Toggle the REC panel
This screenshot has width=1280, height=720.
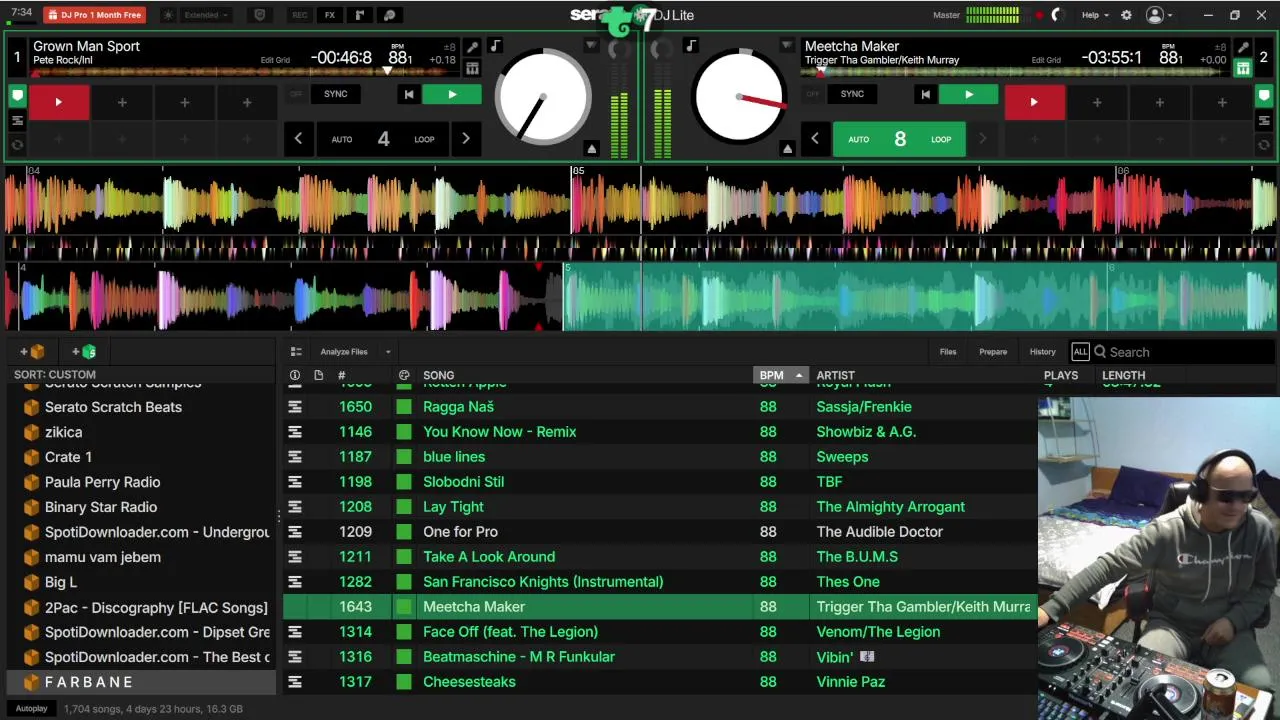[x=299, y=15]
